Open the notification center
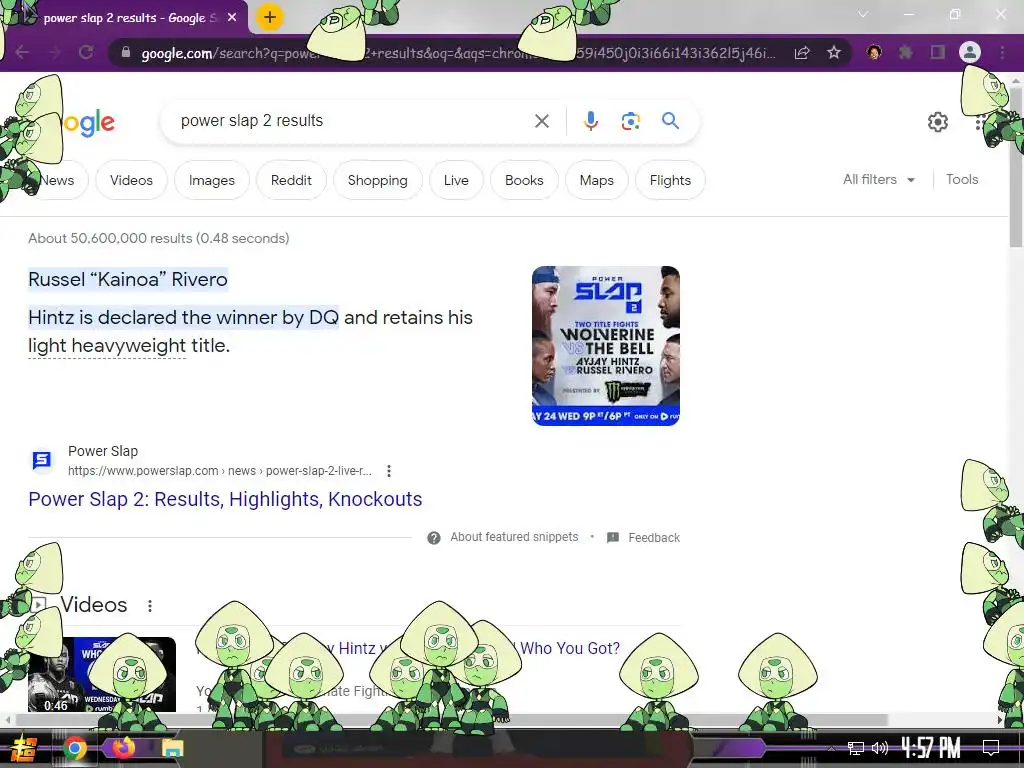 tap(991, 748)
